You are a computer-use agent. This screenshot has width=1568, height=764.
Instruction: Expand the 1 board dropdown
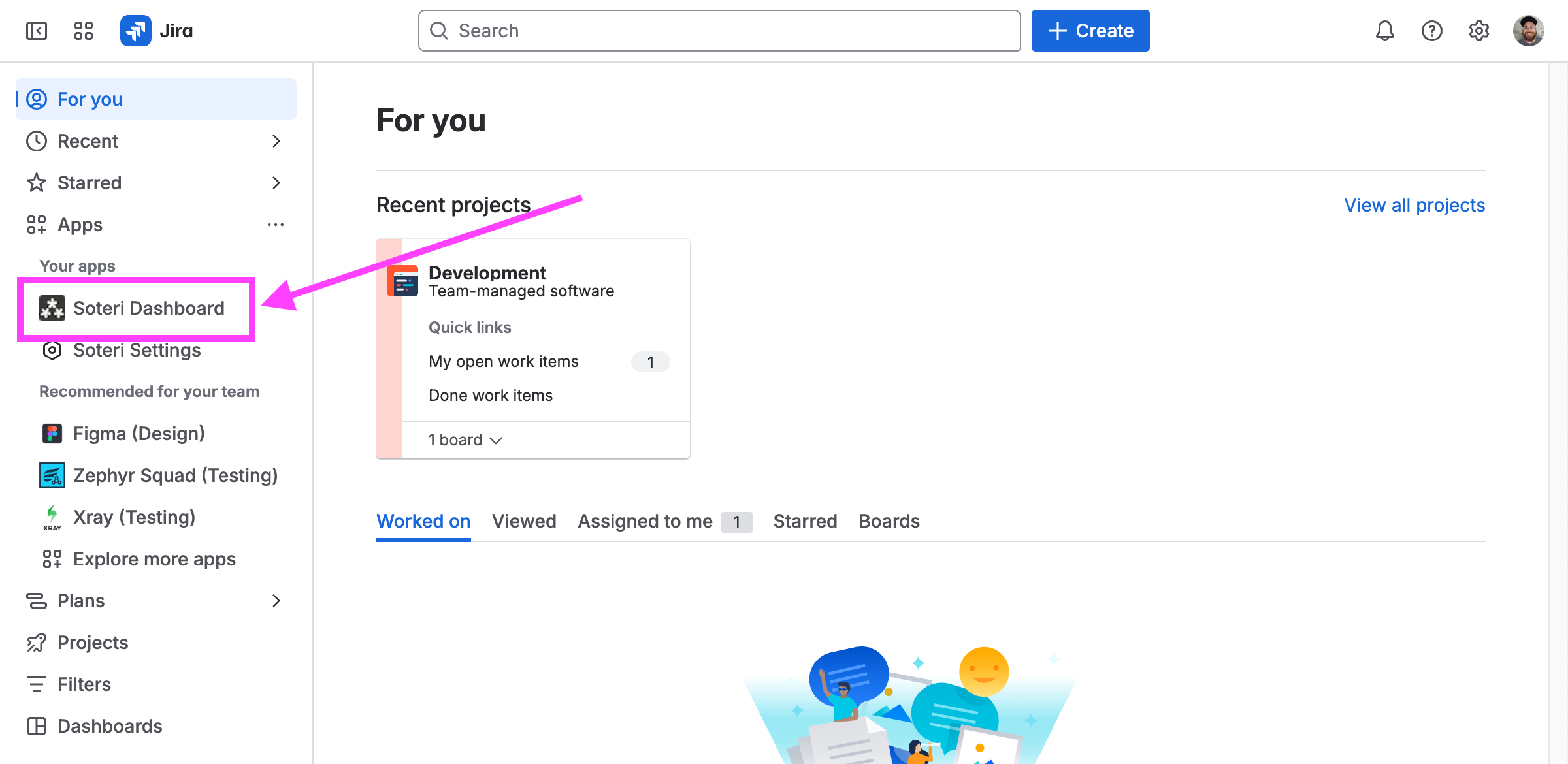(465, 440)
